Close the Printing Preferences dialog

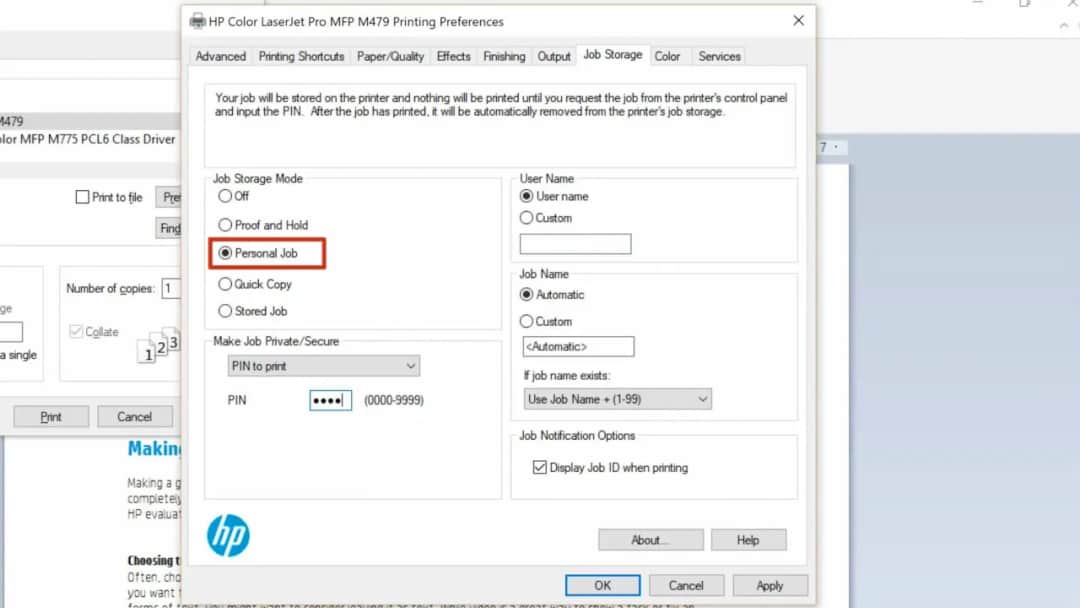(x=798, y=21)
